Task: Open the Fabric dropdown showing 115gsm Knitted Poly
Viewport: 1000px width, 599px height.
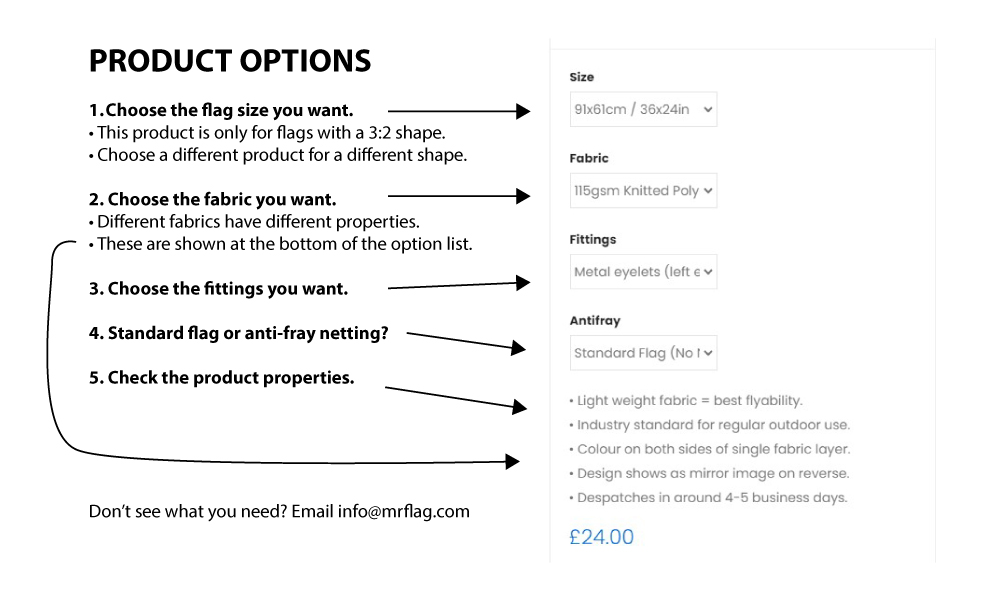Action: pyautogui.click(x=643, y=190)
